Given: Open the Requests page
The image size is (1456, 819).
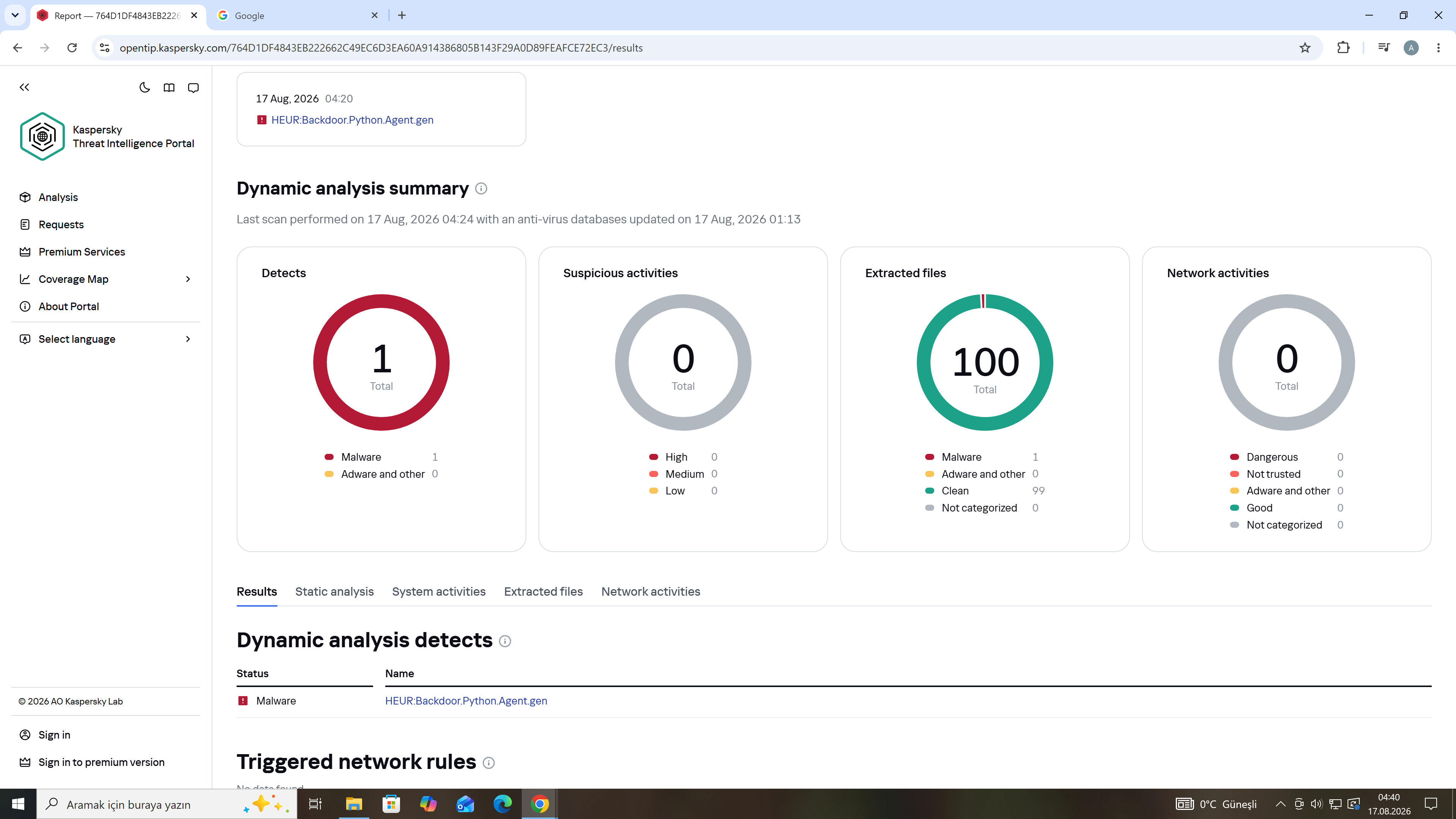Looking at the screenshot, I should 61,224.
